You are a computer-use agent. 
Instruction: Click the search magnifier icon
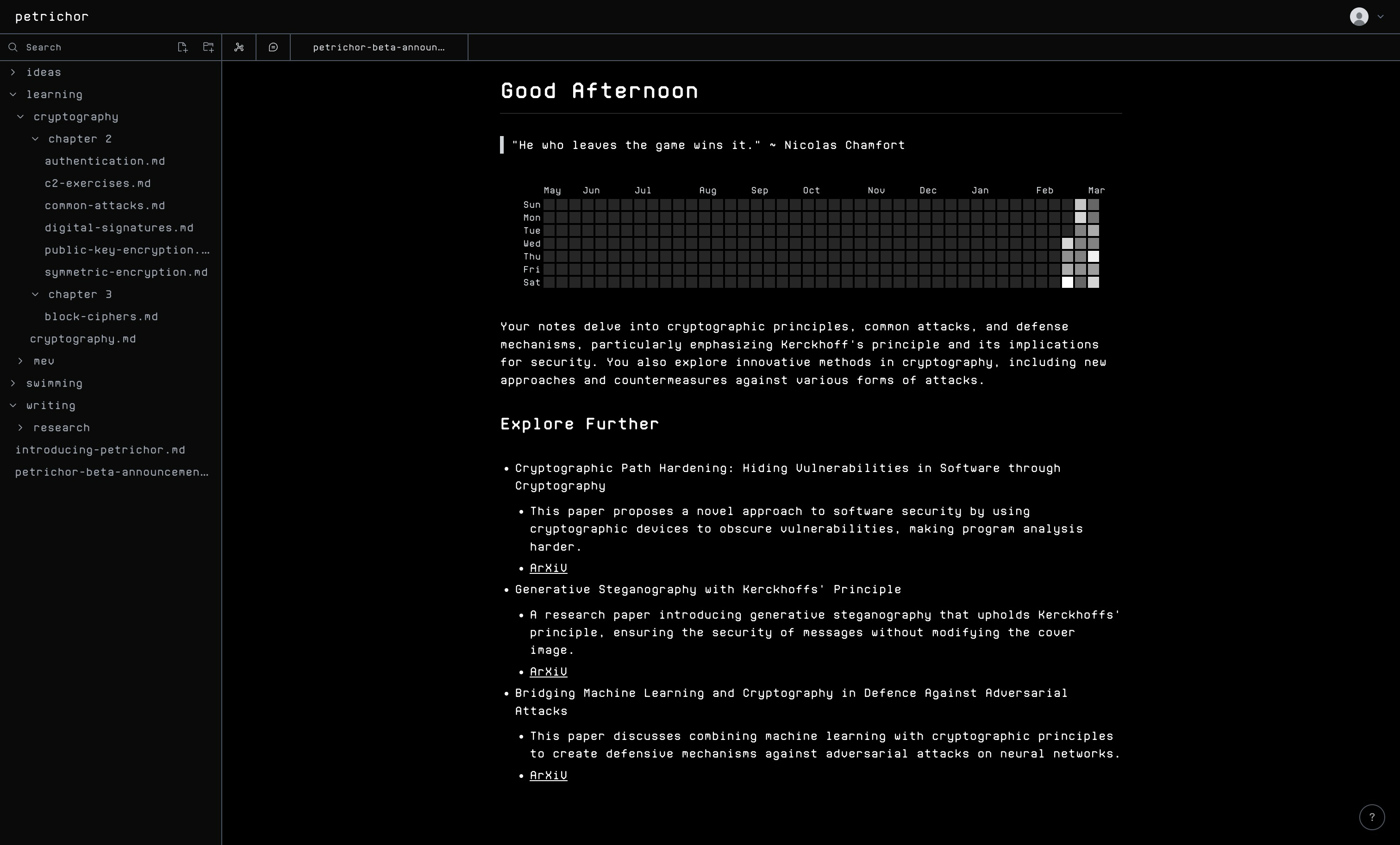[x=13, y=47]
